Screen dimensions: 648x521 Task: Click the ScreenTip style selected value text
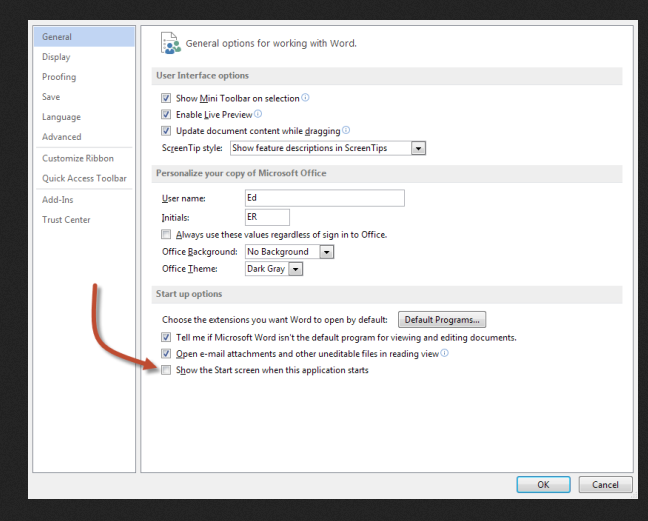[310, 148]
